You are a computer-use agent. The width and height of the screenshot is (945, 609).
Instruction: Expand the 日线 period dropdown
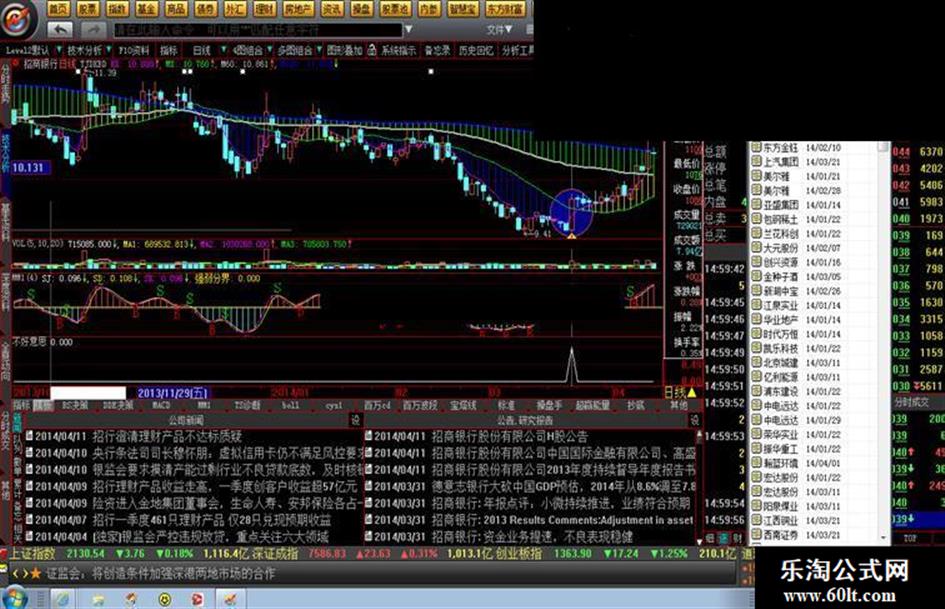pos(223,50)
